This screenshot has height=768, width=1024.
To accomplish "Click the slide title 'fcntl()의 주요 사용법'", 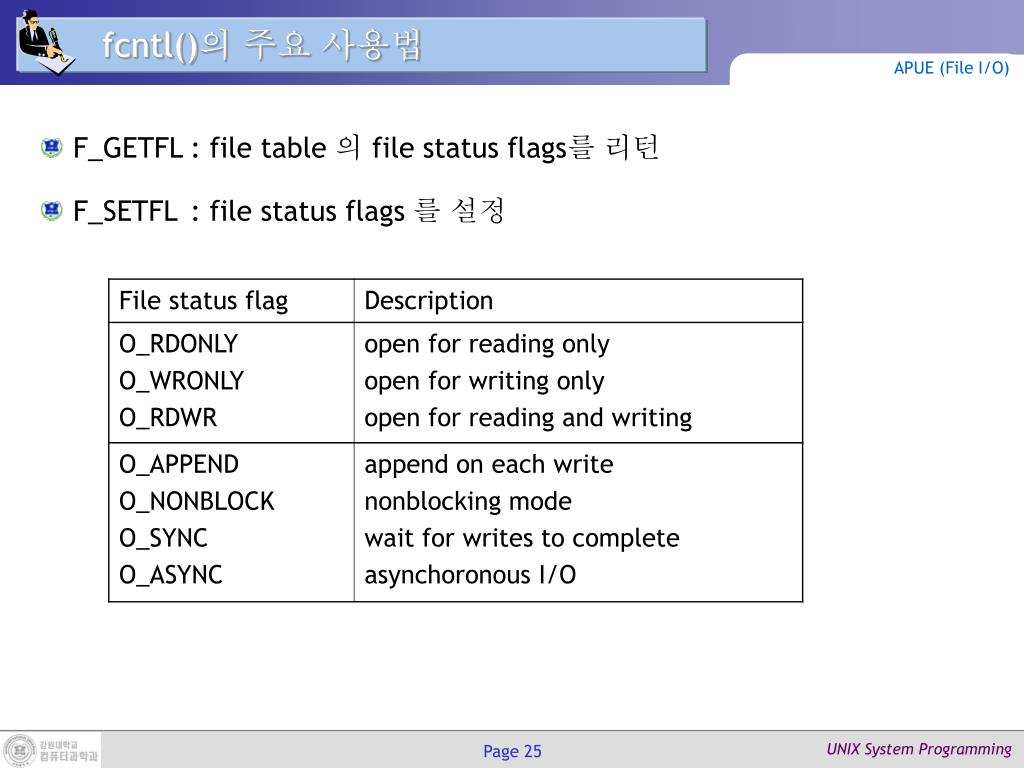I will point(262,45).
